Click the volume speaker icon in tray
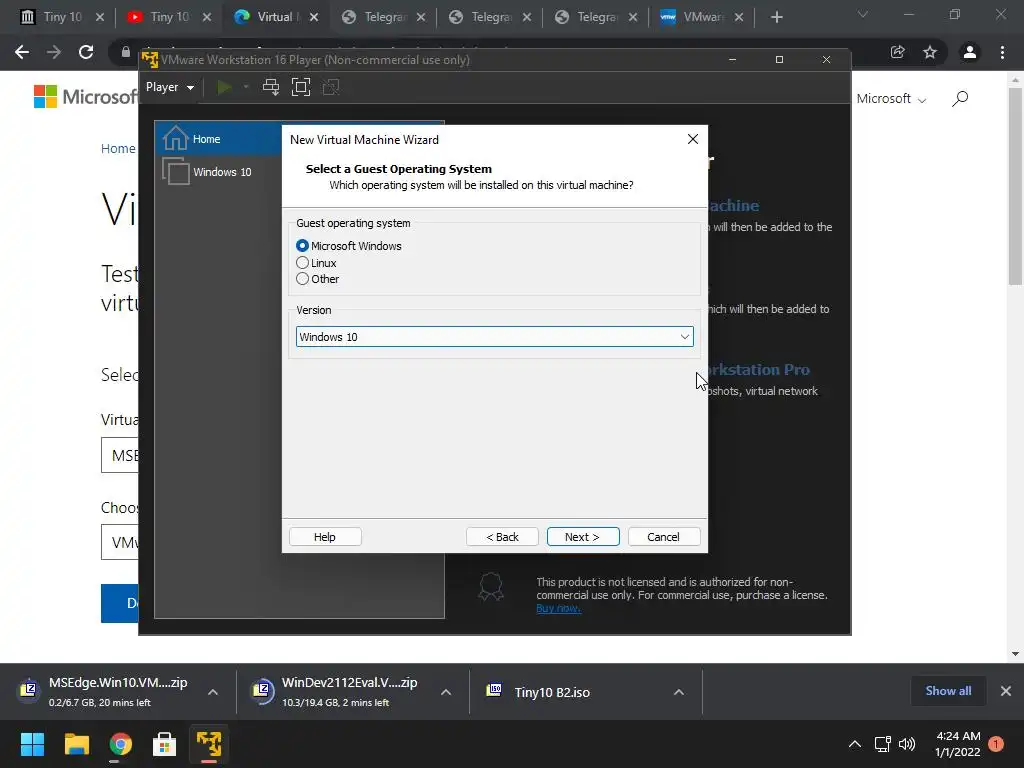Viewport: 1024px width, 768px height. tap(907, 744)
